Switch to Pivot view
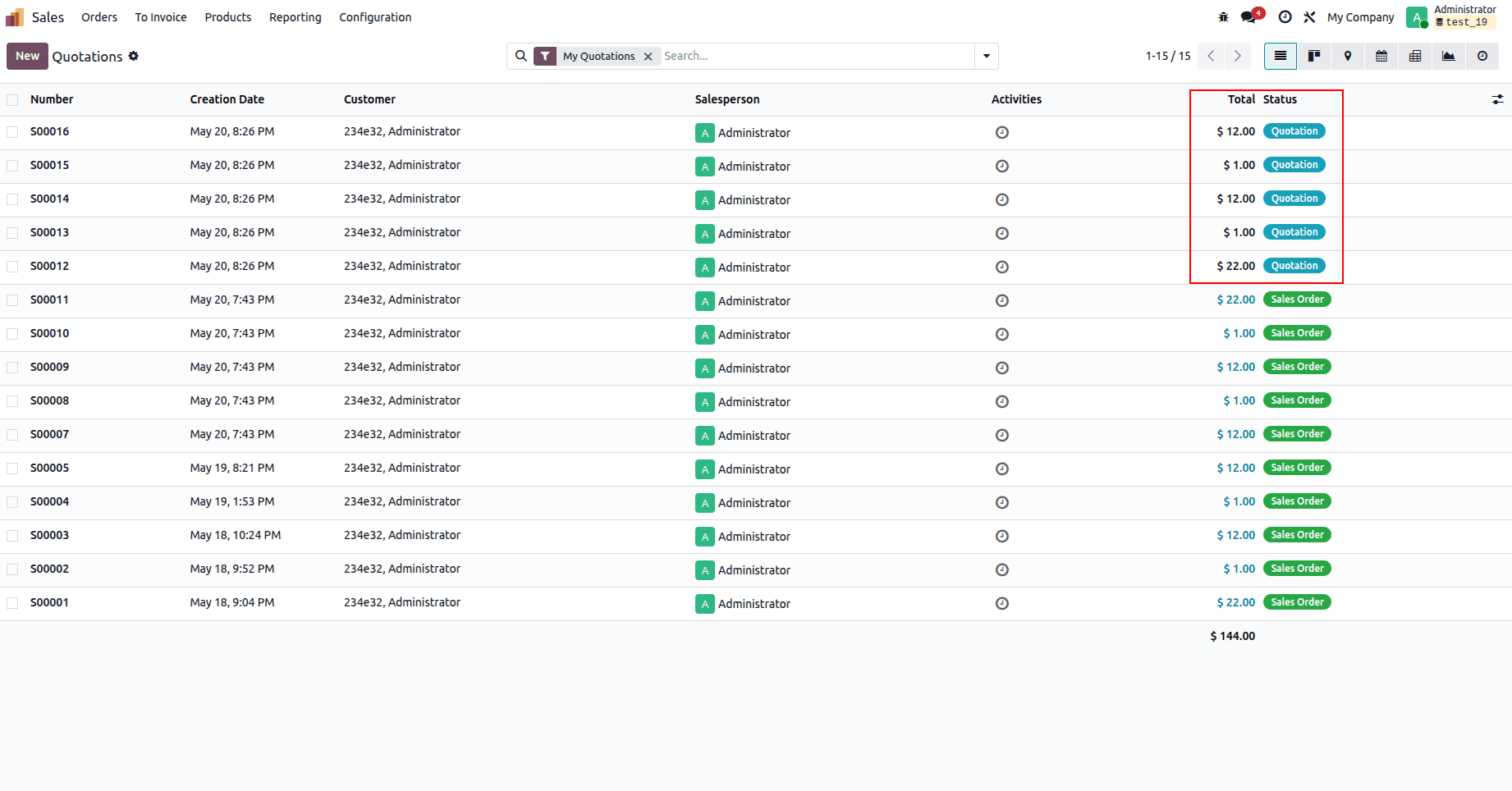Screen dimensions: 1512x791 point(1415,56)
